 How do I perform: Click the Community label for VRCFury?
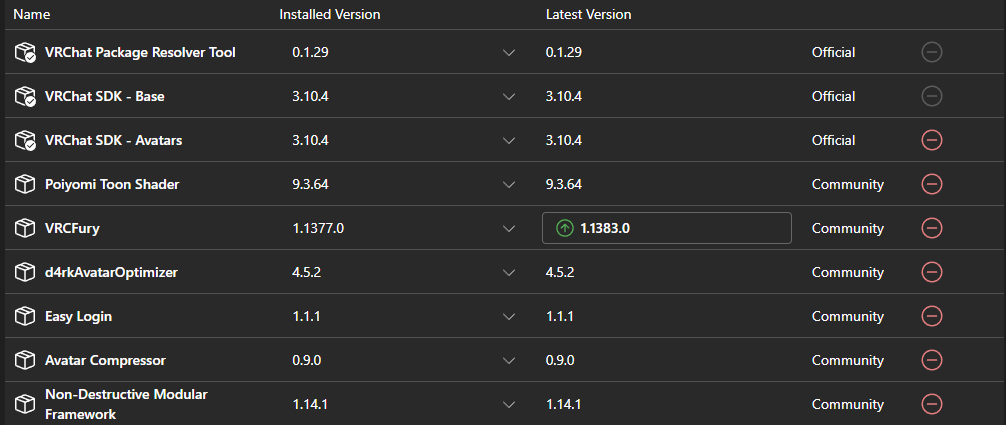click(848, 229)
